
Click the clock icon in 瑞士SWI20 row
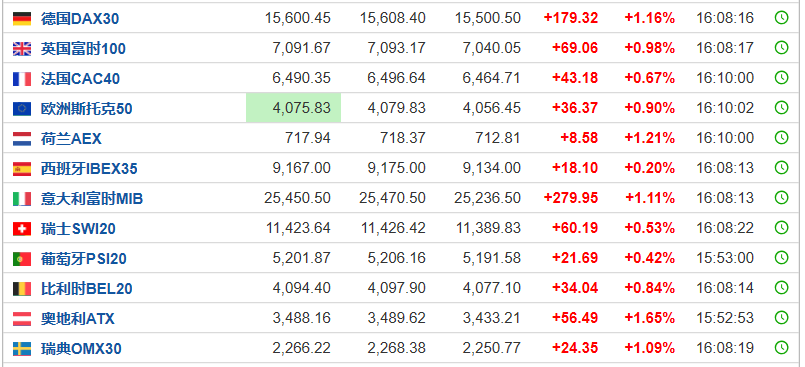(781, 227)
